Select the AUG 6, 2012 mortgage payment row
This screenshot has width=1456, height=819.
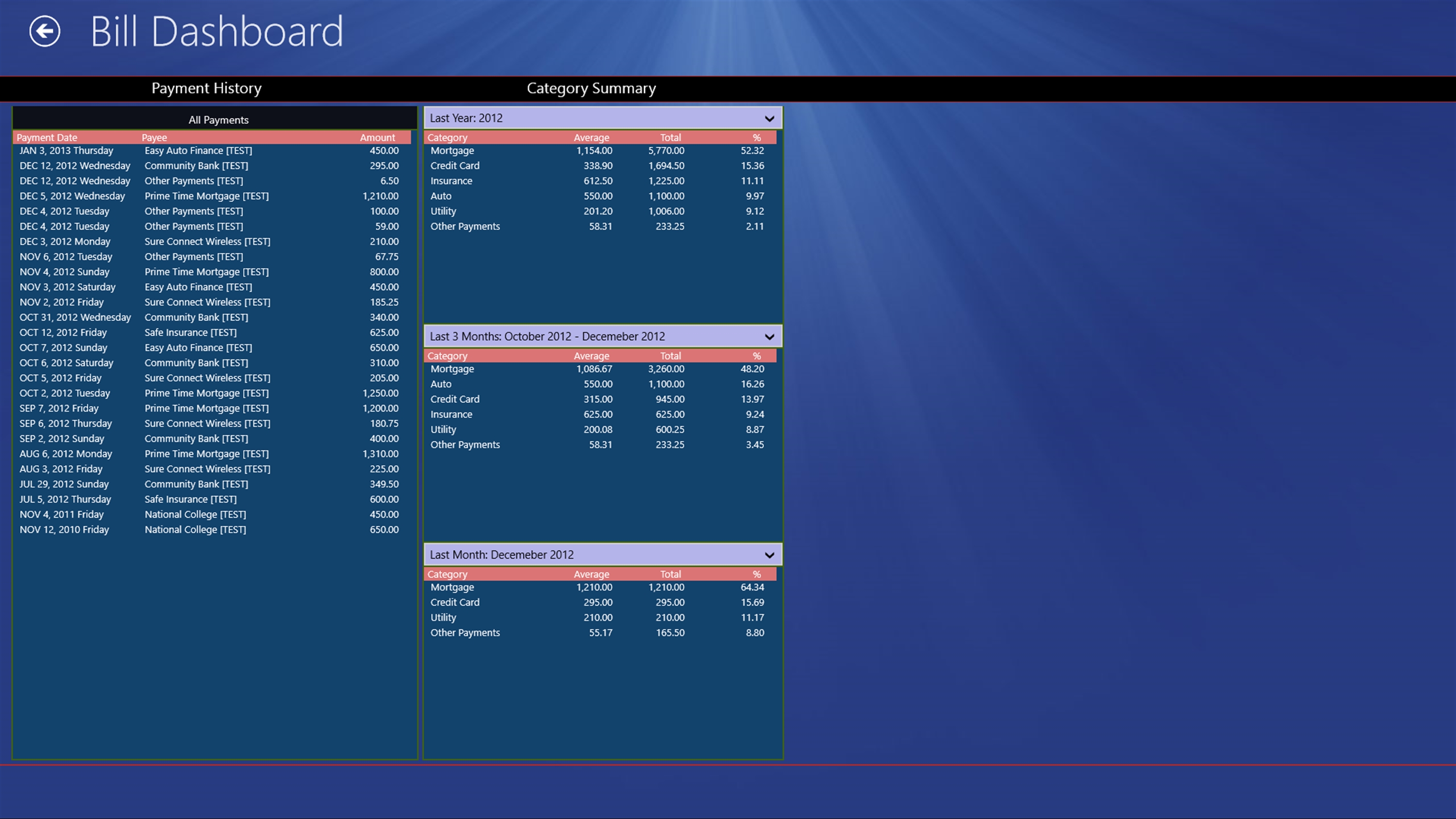[209, 454]
